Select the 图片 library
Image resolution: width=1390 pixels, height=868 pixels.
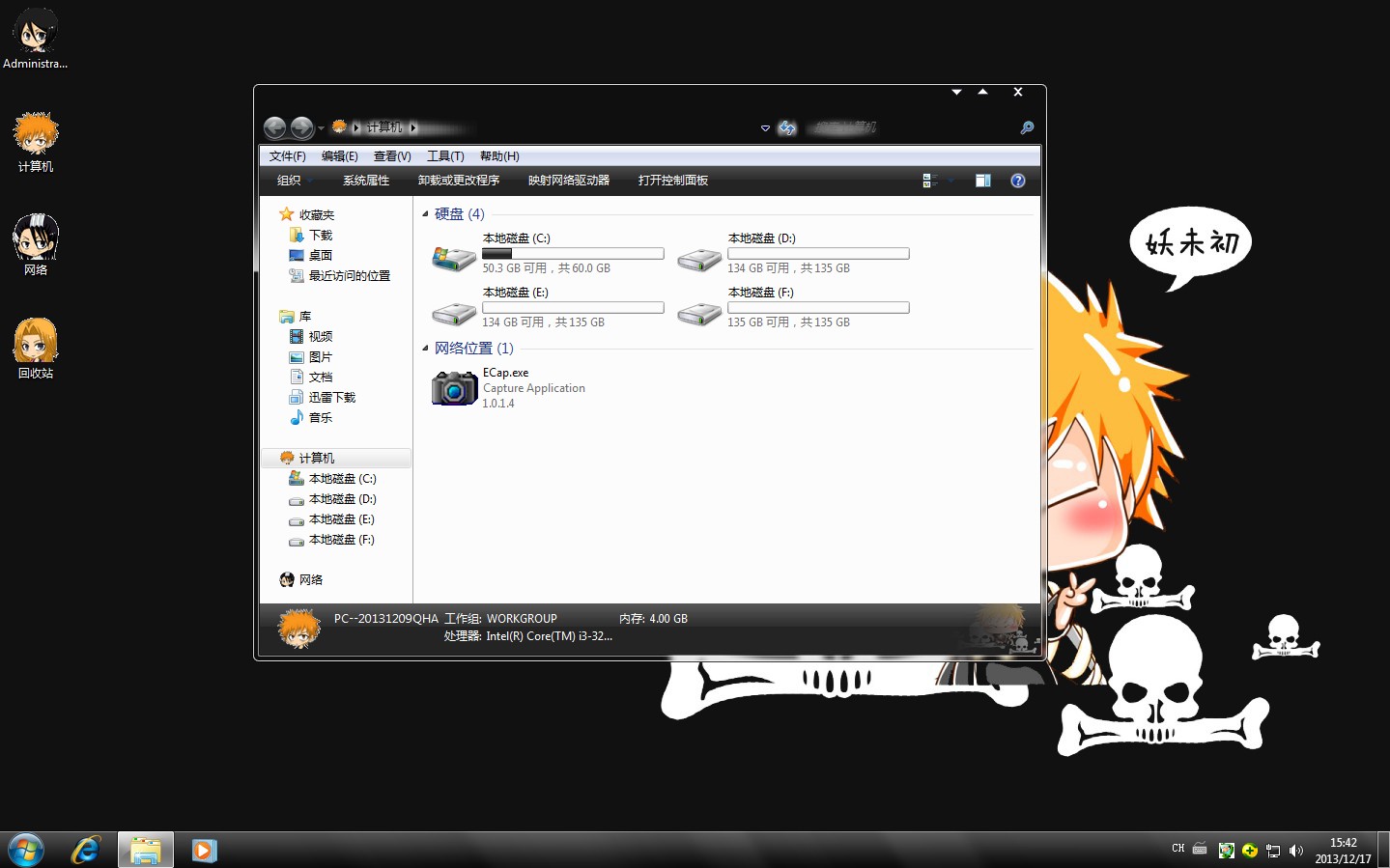pos(321,357)
